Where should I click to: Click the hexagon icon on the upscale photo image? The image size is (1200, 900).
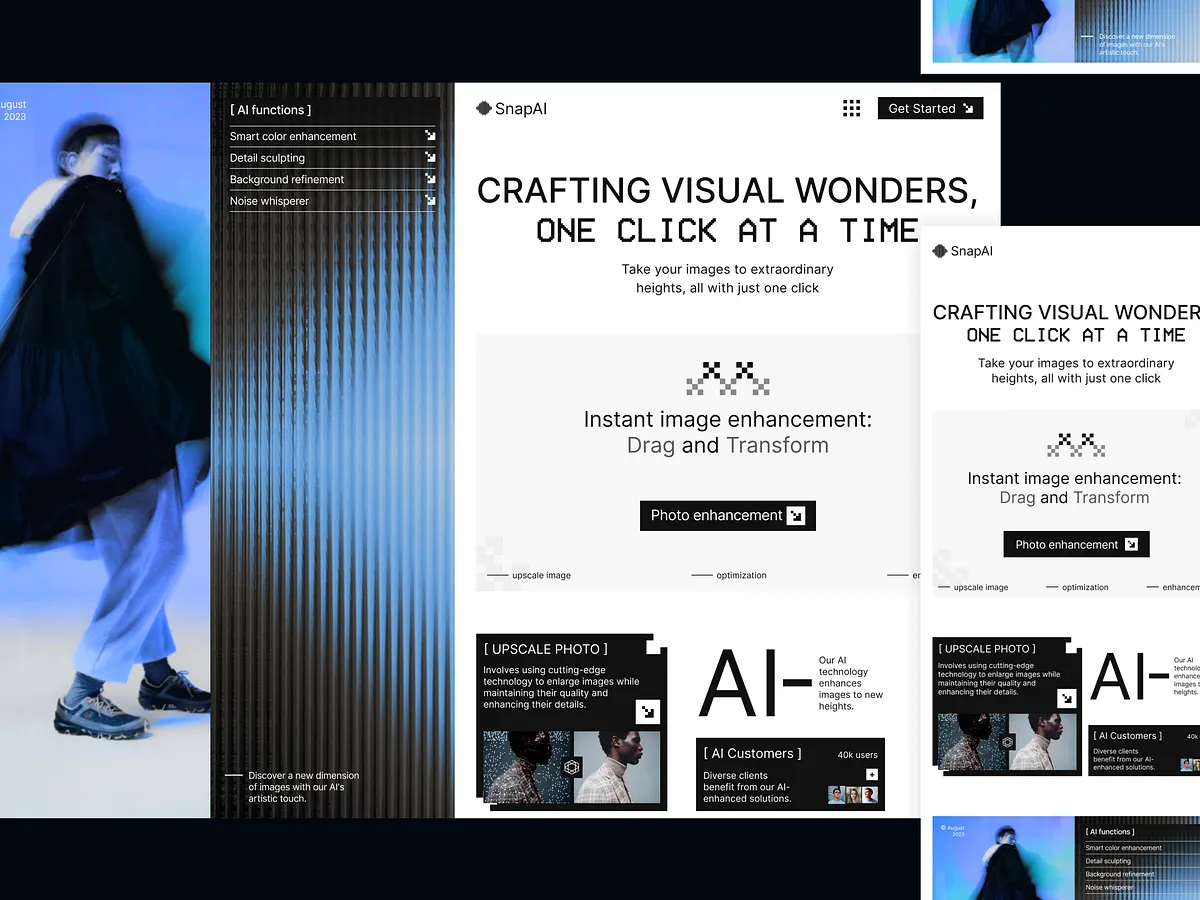point(572,766)
